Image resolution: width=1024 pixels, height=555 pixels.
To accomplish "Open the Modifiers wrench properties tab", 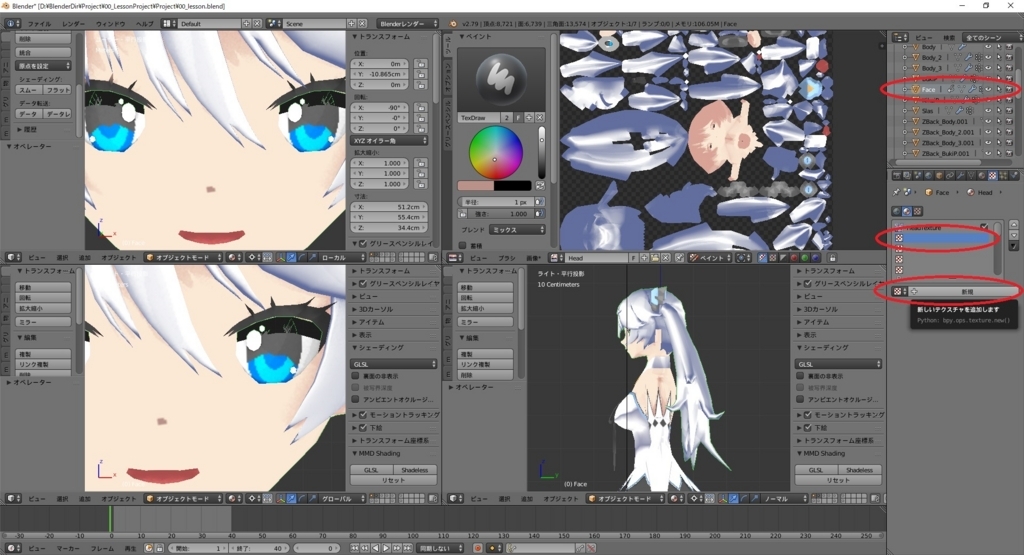I will (x=961, y=175).
